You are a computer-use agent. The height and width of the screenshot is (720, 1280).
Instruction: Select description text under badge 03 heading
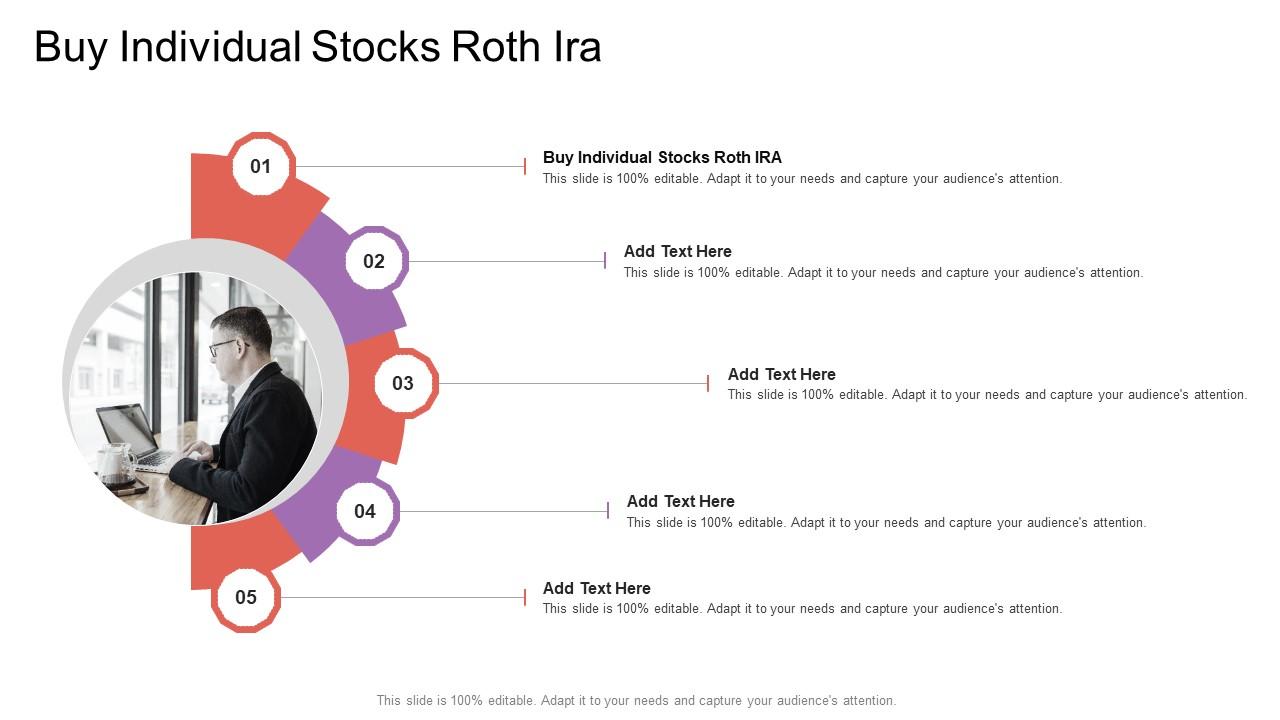(x=987, y=395)
